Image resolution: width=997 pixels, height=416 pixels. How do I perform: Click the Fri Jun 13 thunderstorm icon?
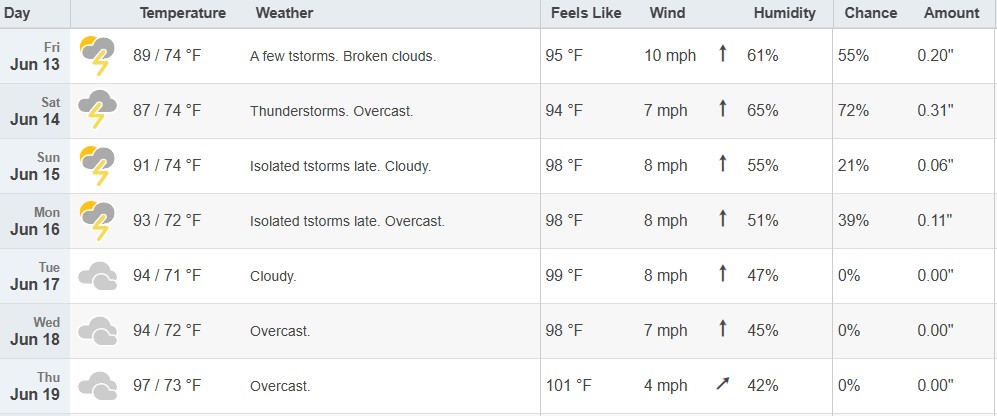[97, 56]
